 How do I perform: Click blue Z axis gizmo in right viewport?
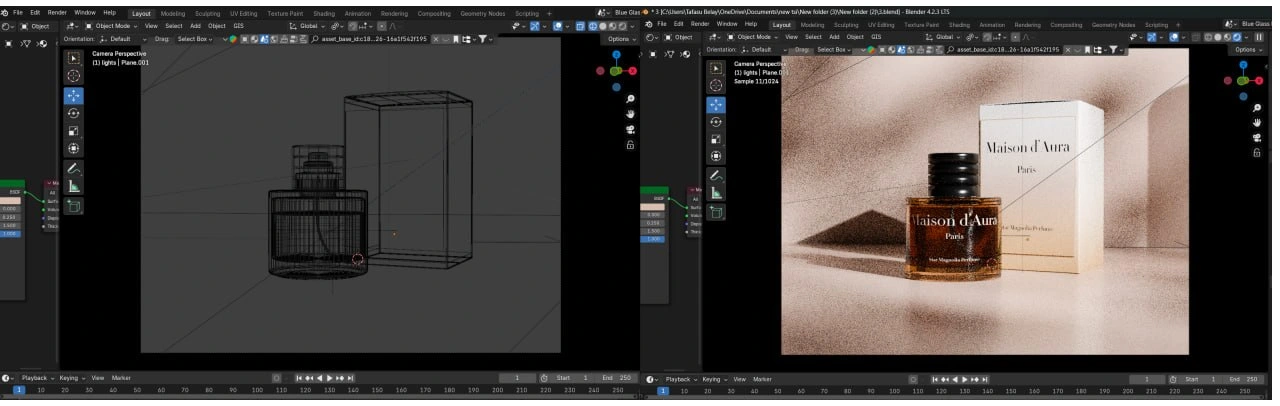click(x=1243, y=63)
